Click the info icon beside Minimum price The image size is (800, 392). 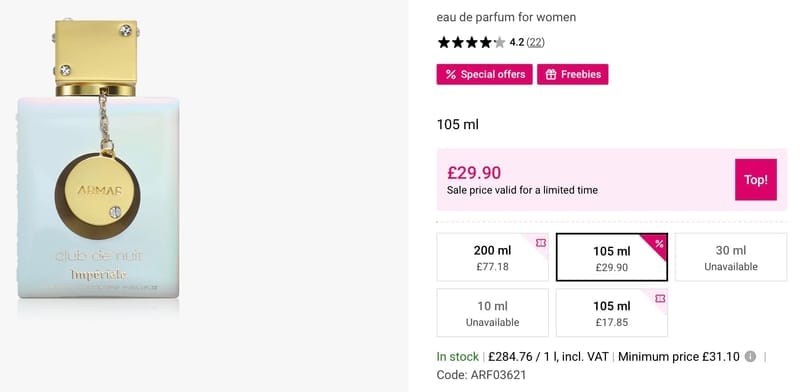750,357
